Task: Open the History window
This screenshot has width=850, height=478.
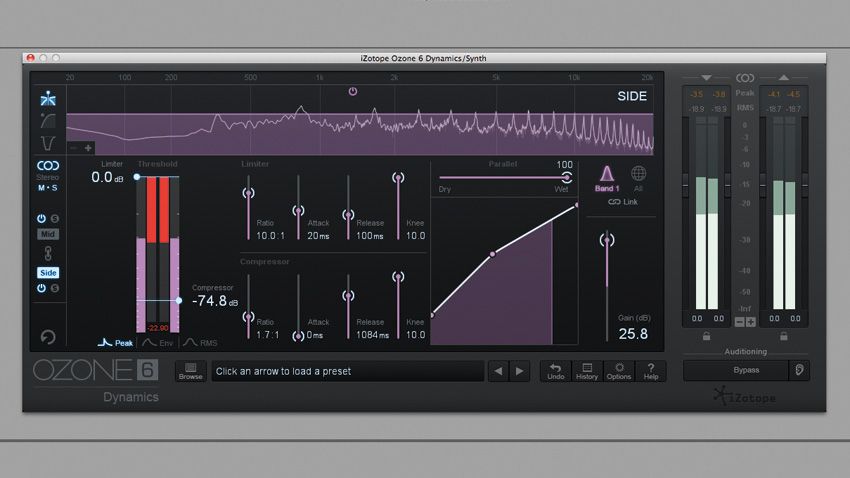Action: point(587,371)
